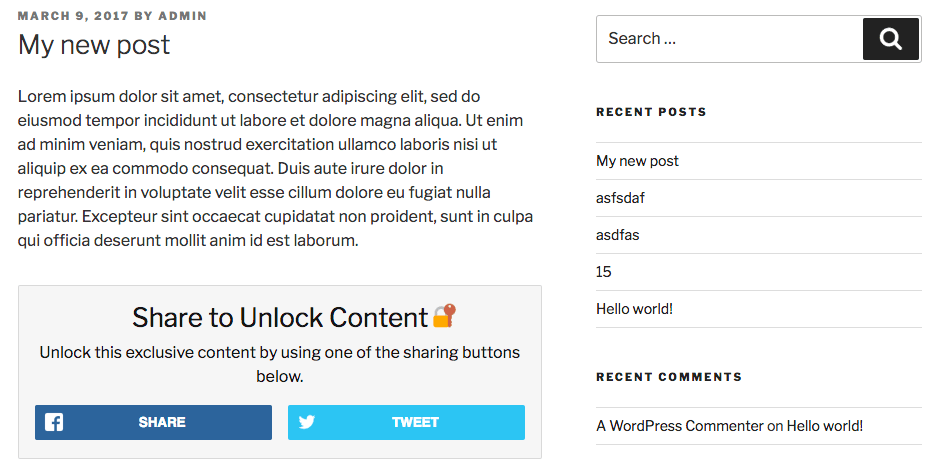This screenshot has height=467, width=934.
Task: Click the padlock and key emoji
Action: tap(444, 316)
